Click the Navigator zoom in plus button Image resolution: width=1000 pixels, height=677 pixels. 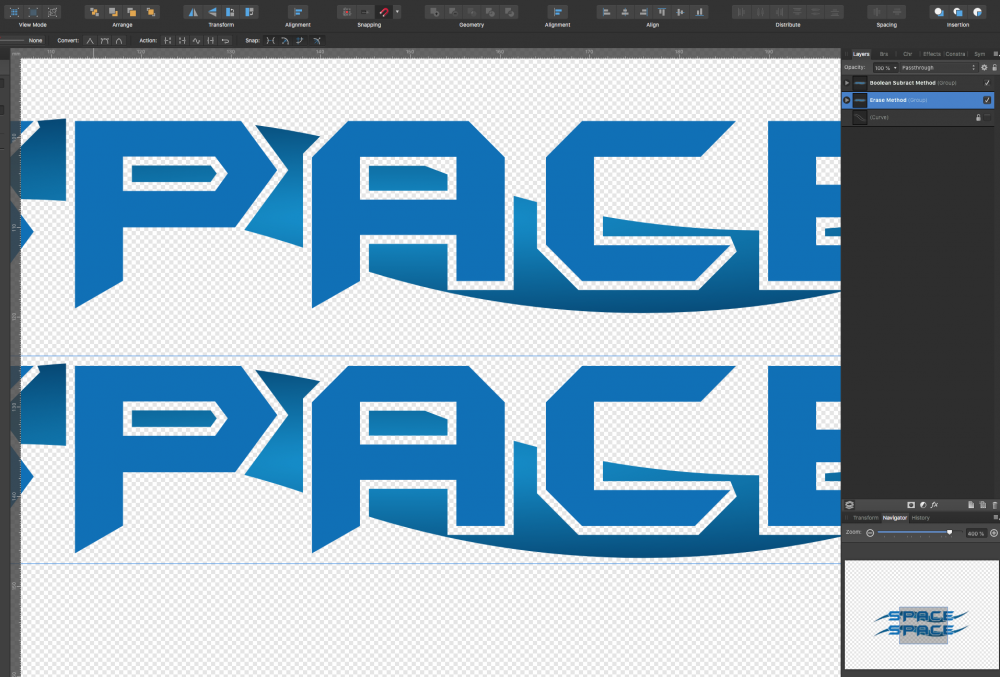(x=994, y=533)
